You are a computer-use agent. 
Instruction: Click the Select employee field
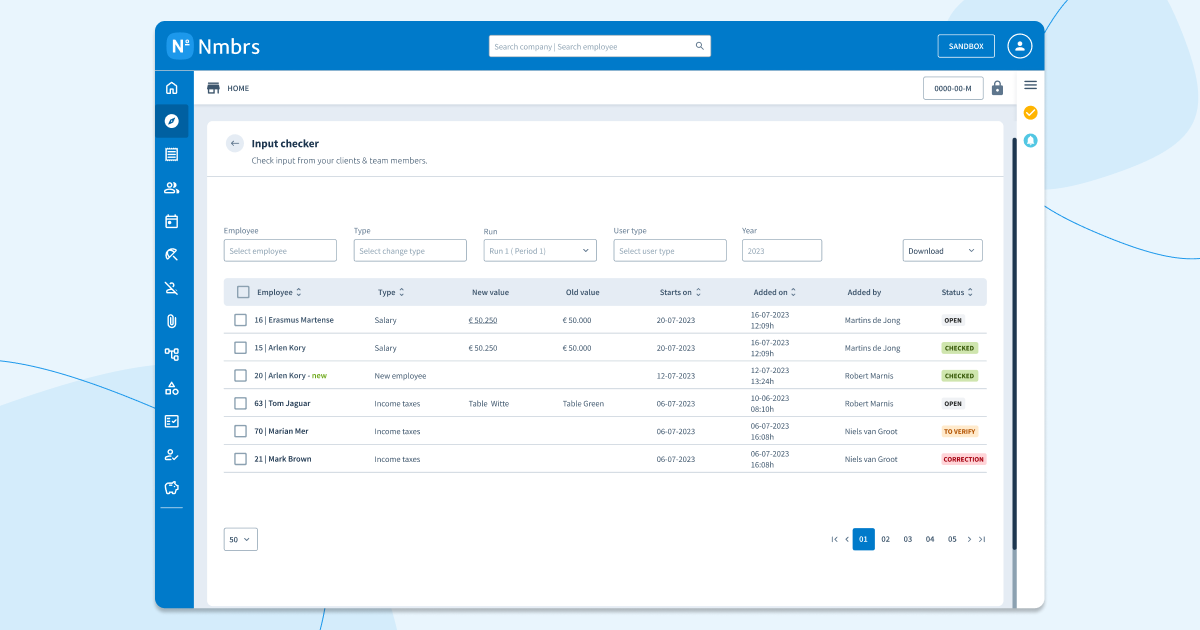pos(280,251)
